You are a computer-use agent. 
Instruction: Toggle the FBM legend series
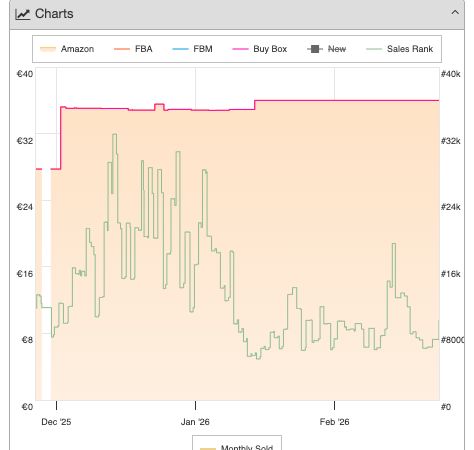pos(192,49)
